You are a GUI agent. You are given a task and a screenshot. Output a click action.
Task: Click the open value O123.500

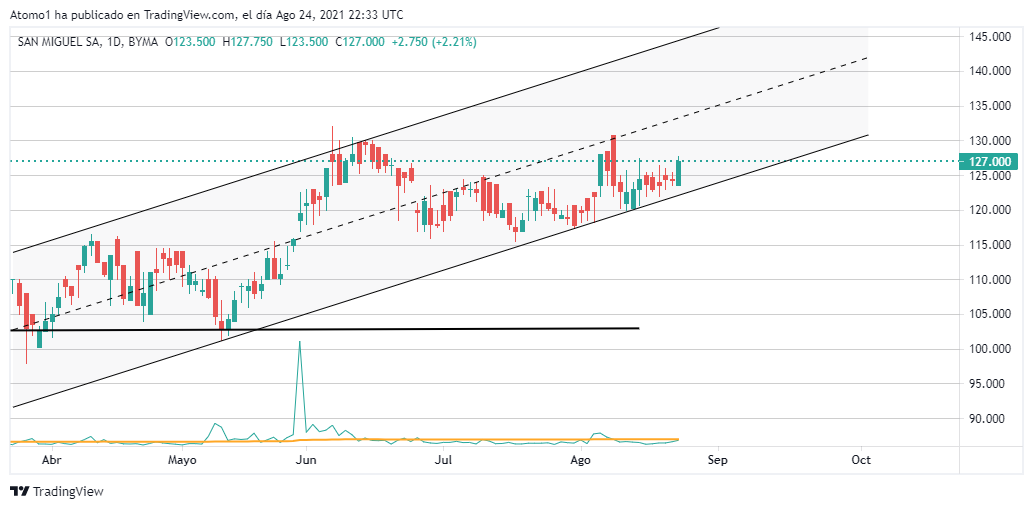190,41
